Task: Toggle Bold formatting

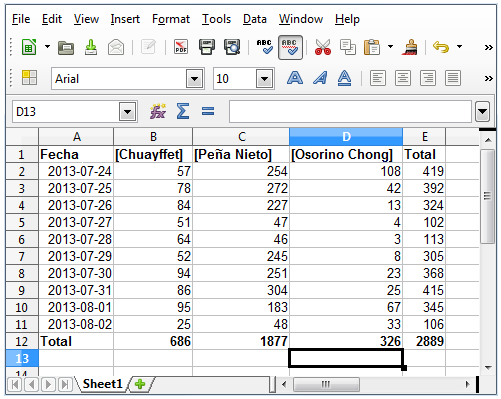Action: [295, 78]
